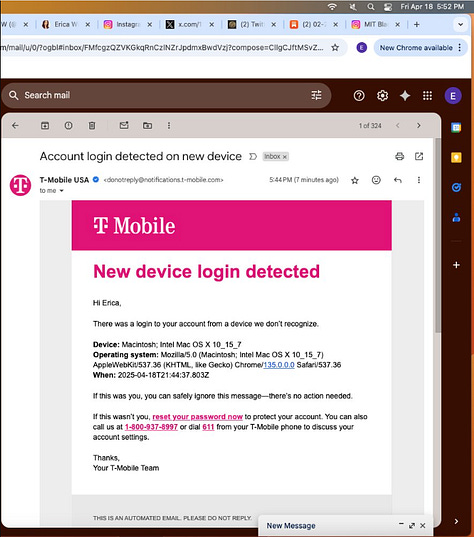Click the email scrollbar thumb
The width and height of the screenshot is (474, 537).
[x=438, y=235]
